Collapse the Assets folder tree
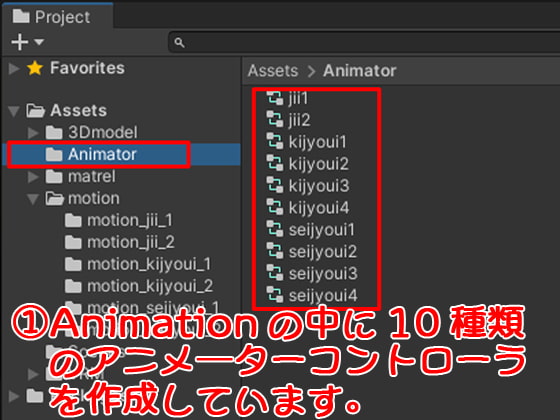This screenshot has width=560, height=420. tap(14, 111)
